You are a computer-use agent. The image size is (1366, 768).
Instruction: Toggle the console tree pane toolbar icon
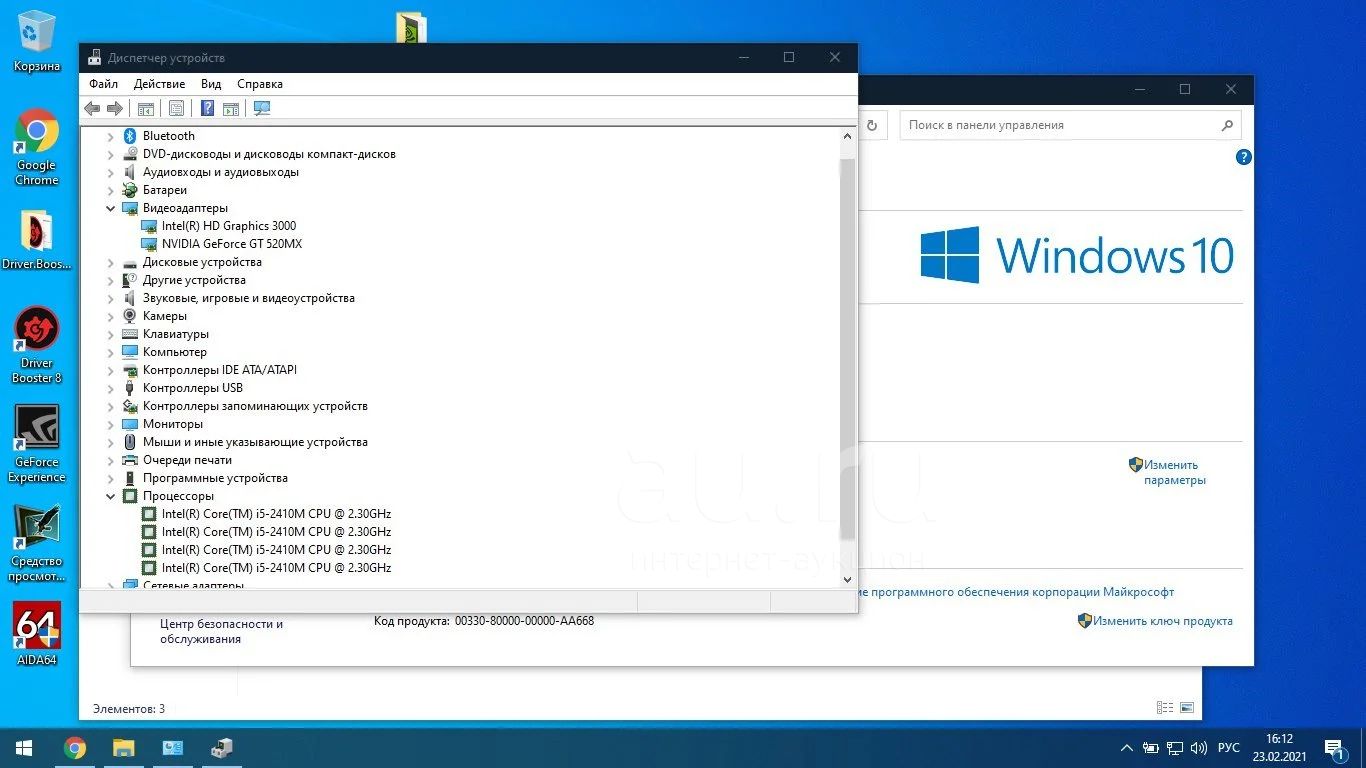[x=146, y=108]
